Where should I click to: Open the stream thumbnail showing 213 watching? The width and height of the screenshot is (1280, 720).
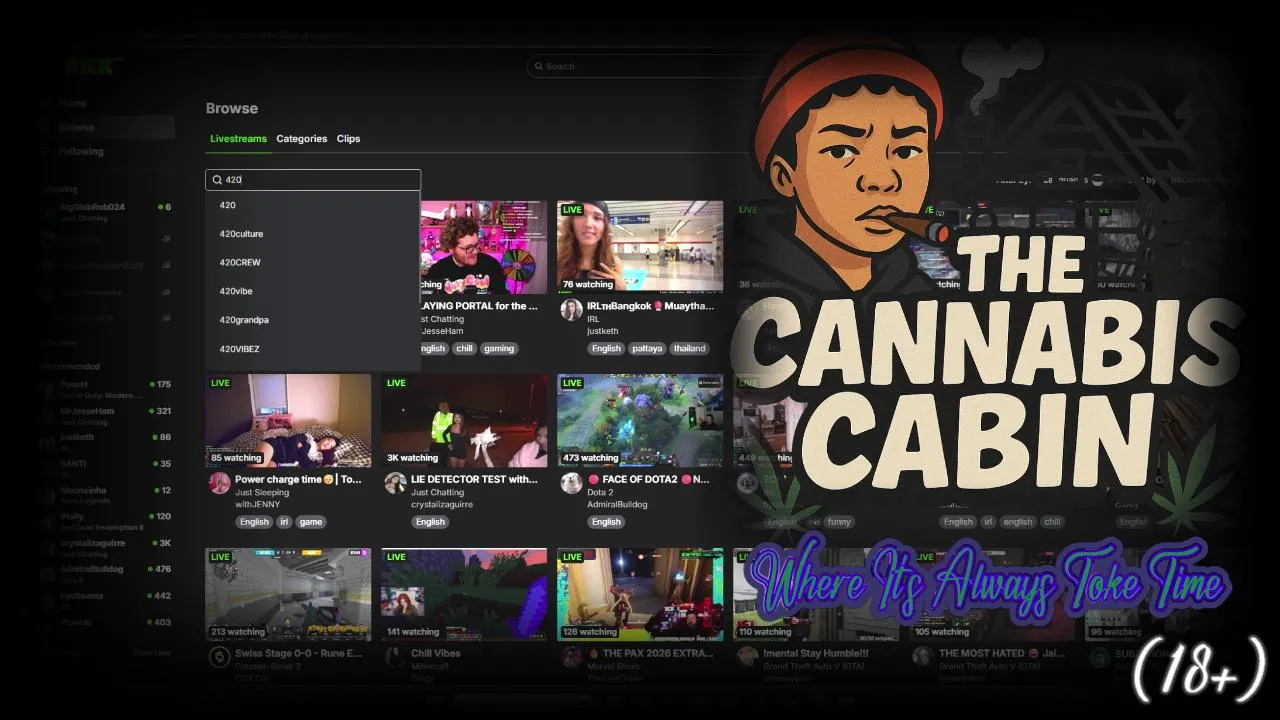pos(288,594)
